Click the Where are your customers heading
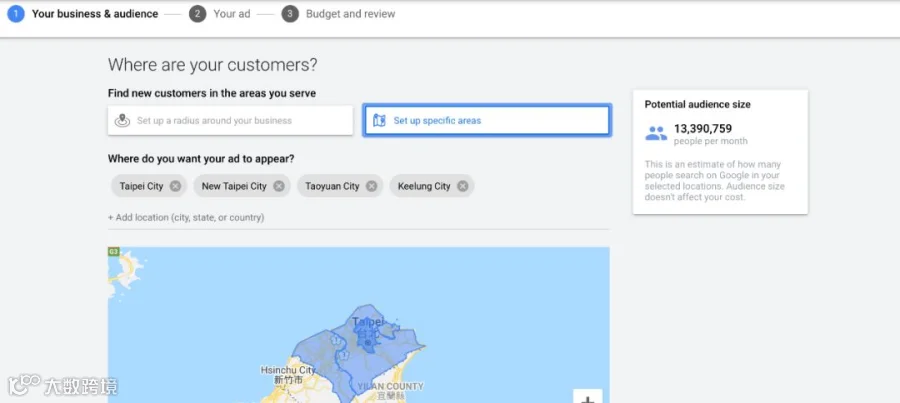 212,65
